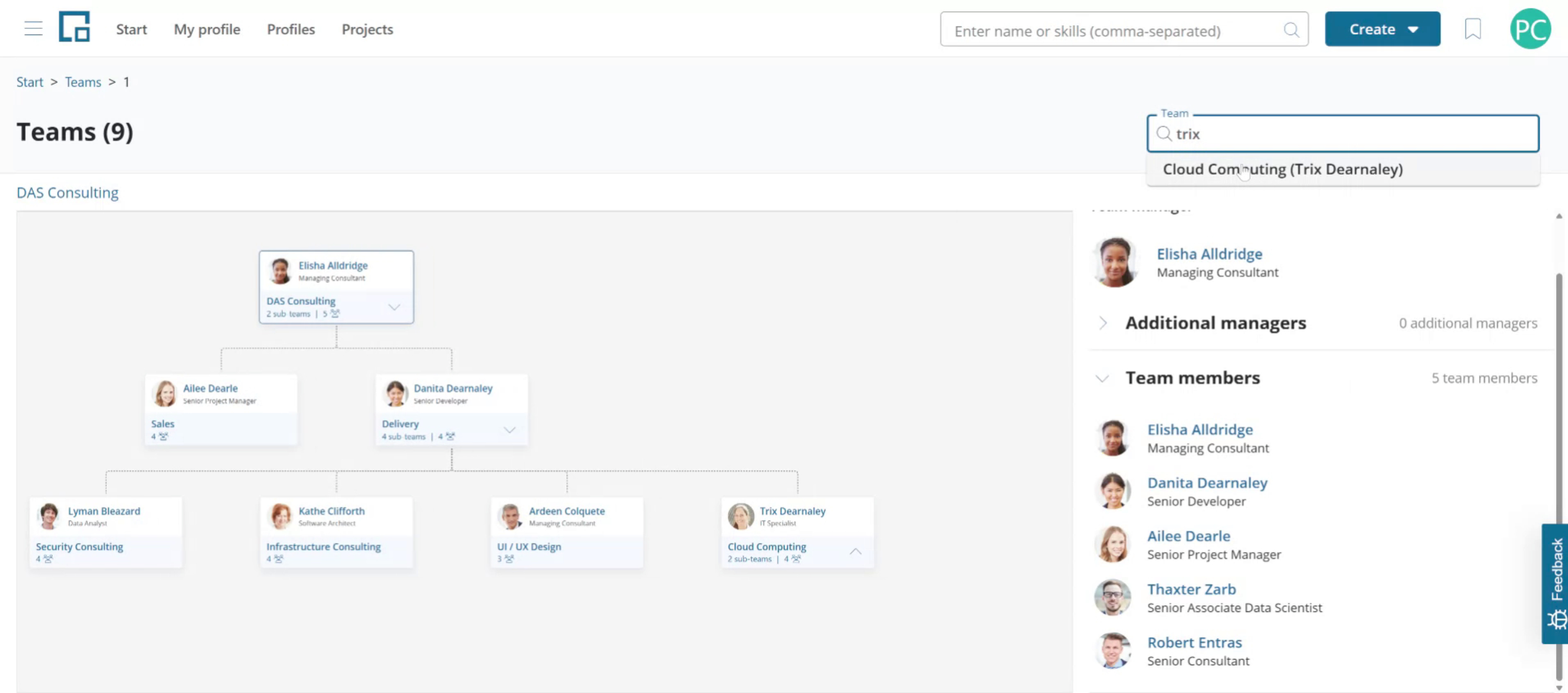Image resolution: width=1568 pixels, height=693 pixels.
Task: Click the members icon on Security Consulting card
Action: pos(48,559)
